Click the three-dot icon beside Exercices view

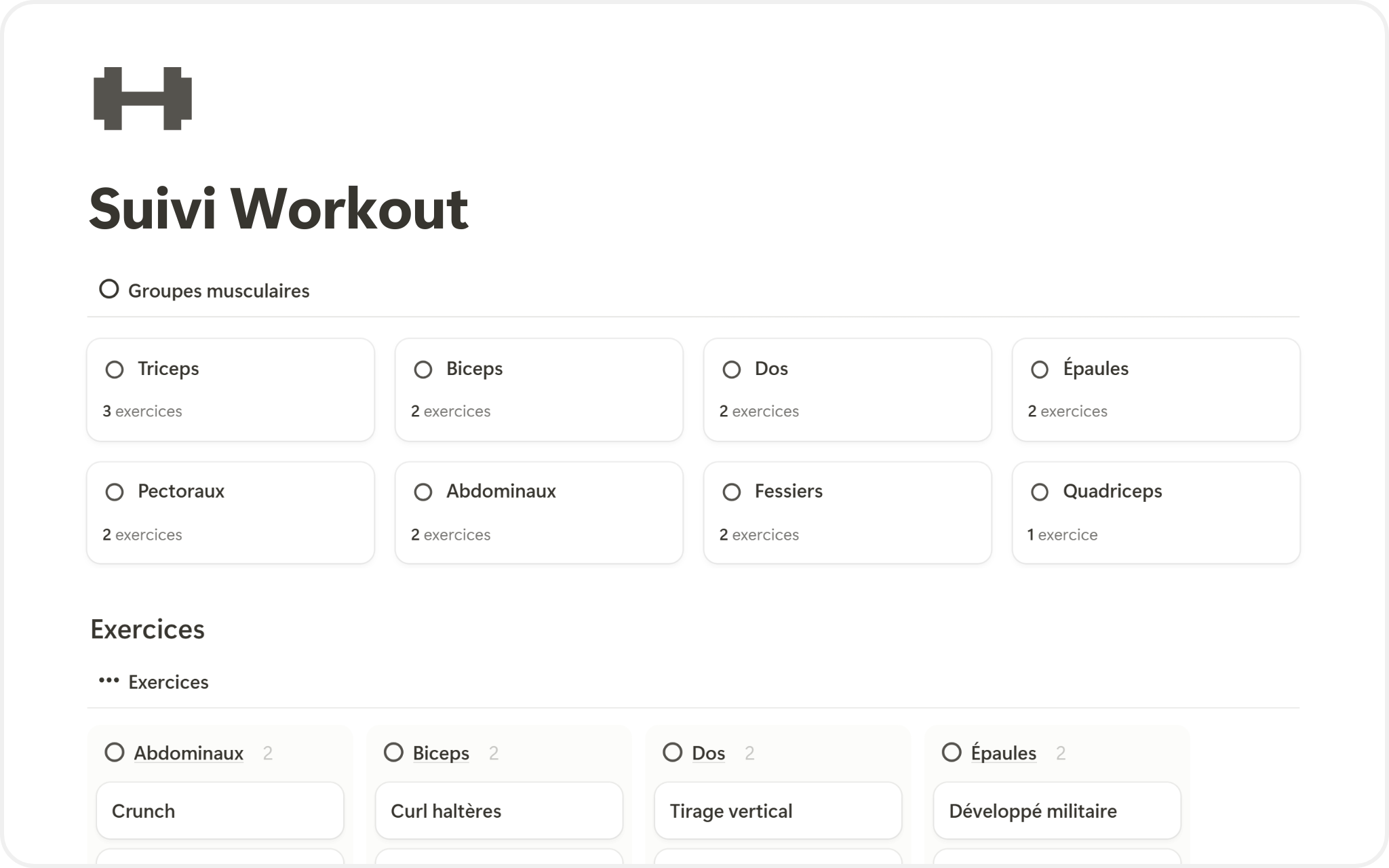point(109,680)
